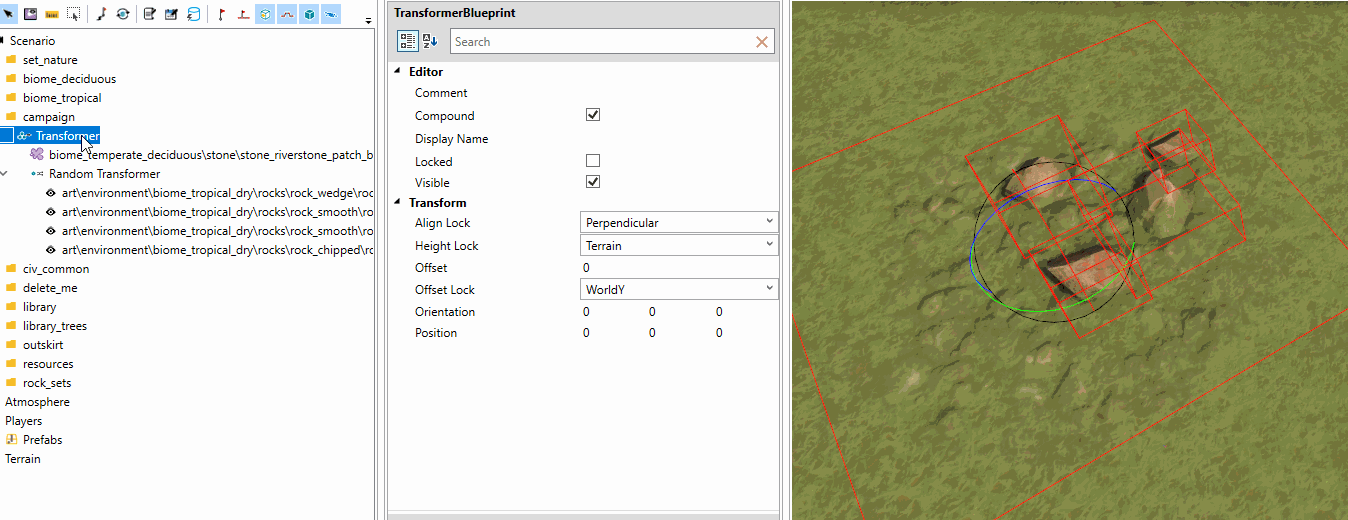Click the yellow ruler measure tool
The height and width of the screenshot is (520, 1348).
[x=51, y=15]
